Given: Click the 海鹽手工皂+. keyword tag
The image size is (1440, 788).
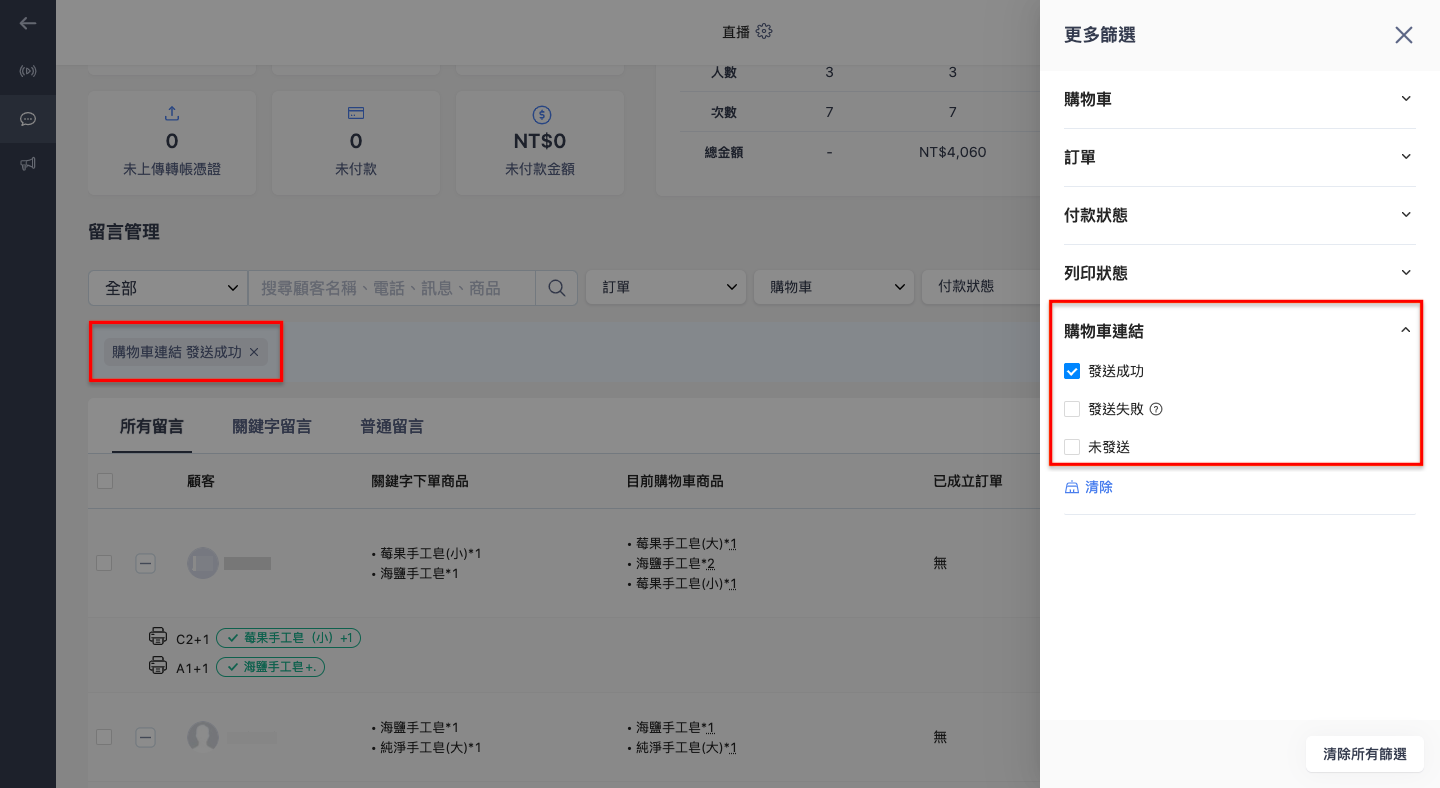Looking at the screenshot, I should click(x=271, y=666).
